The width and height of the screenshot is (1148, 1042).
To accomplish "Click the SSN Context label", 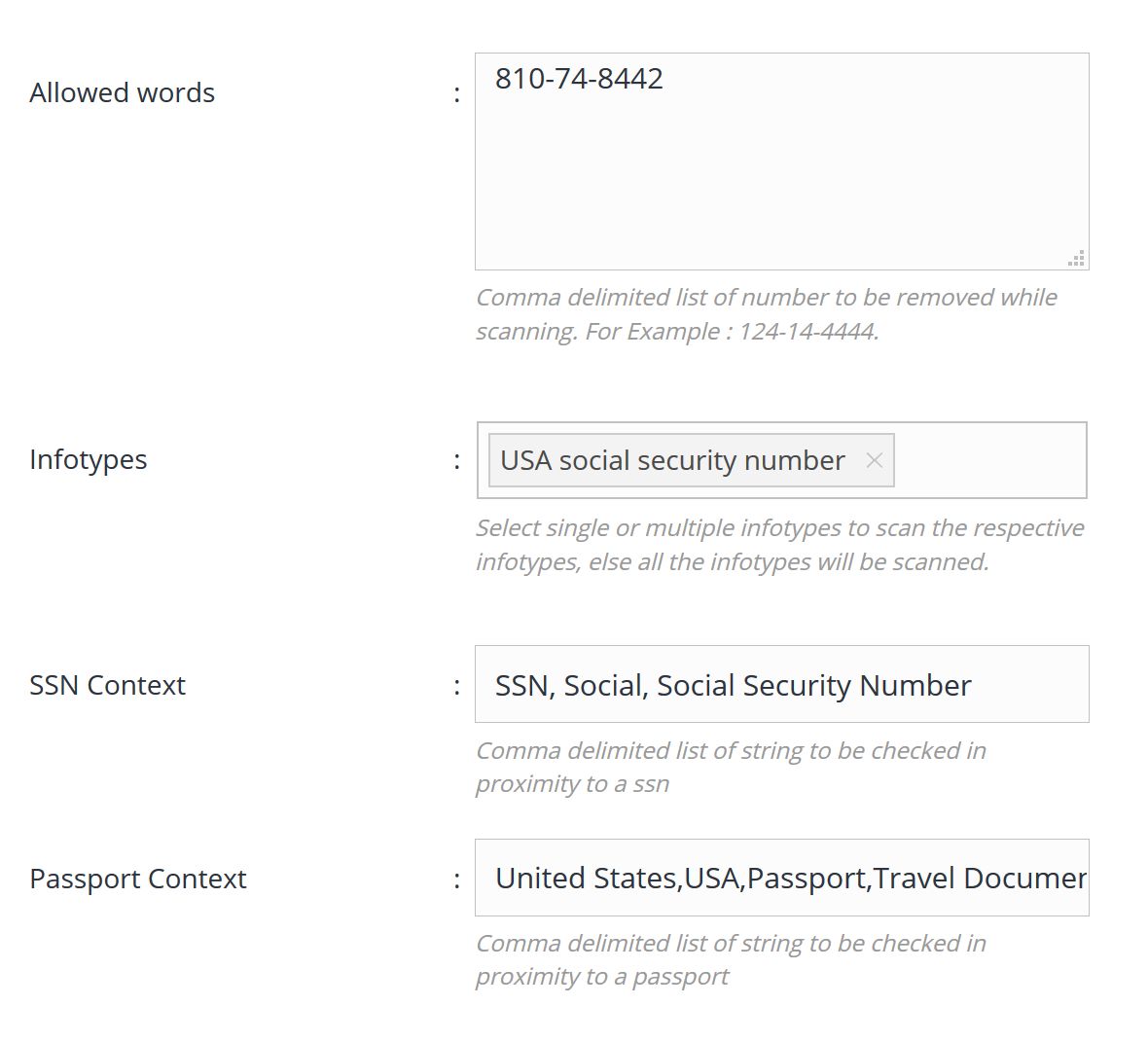I will (107, 685).
